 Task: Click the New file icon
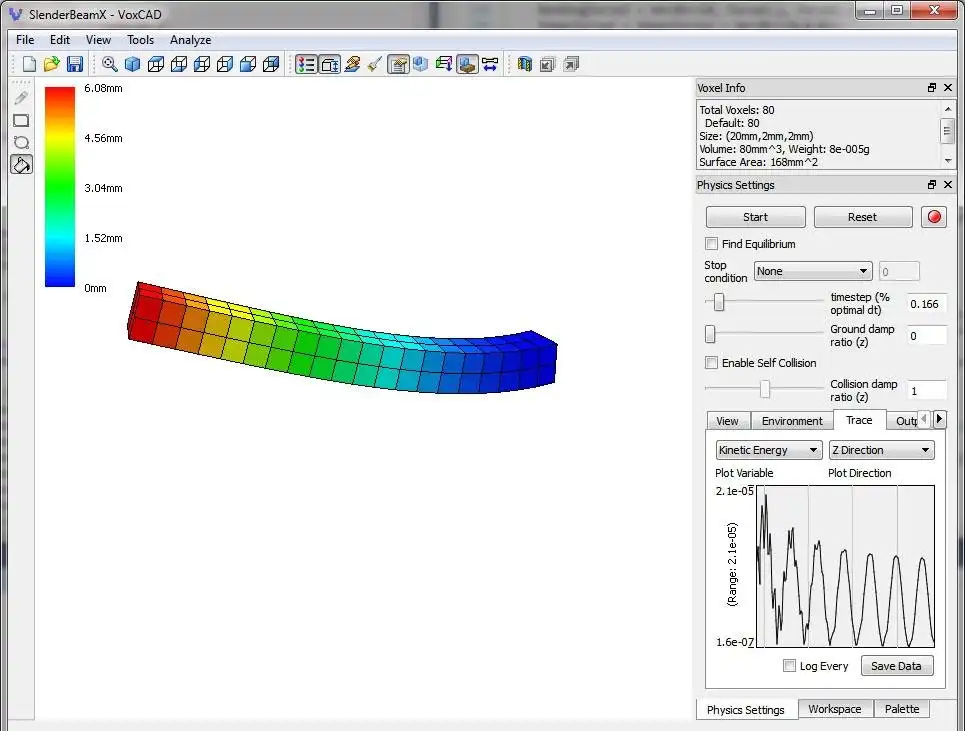point(29,64)
